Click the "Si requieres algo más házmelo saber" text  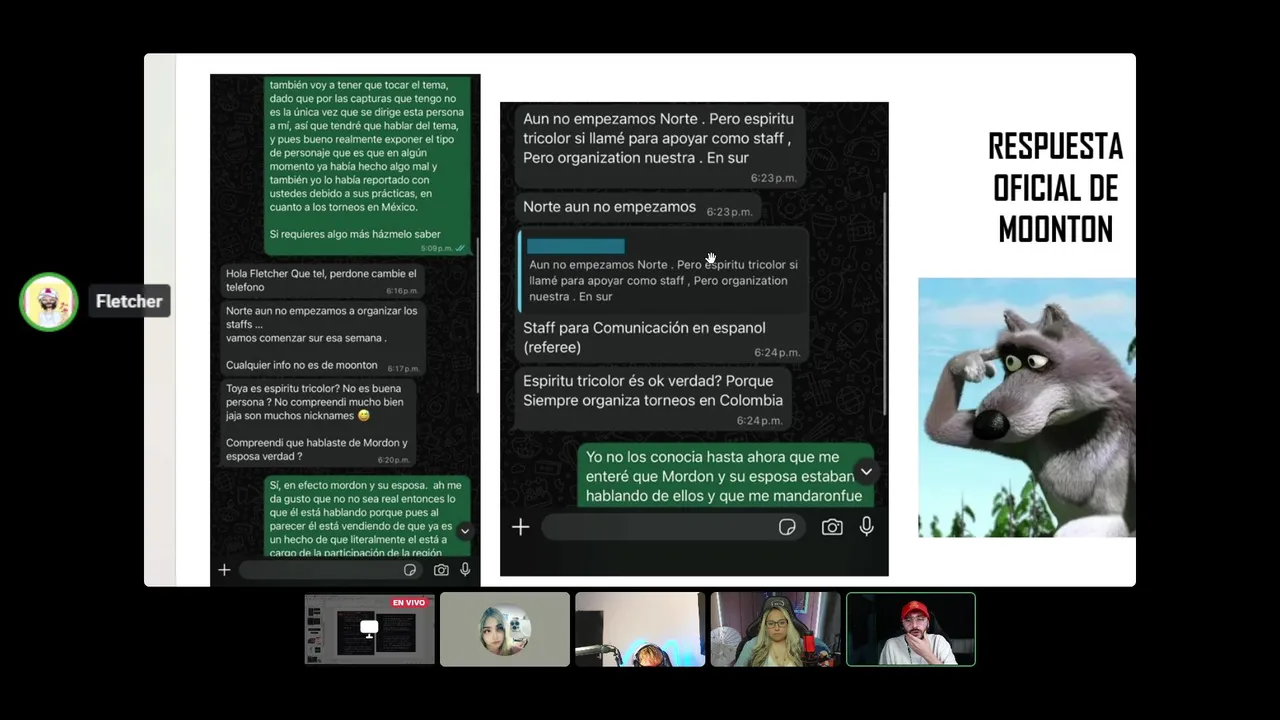coord(355,234)
